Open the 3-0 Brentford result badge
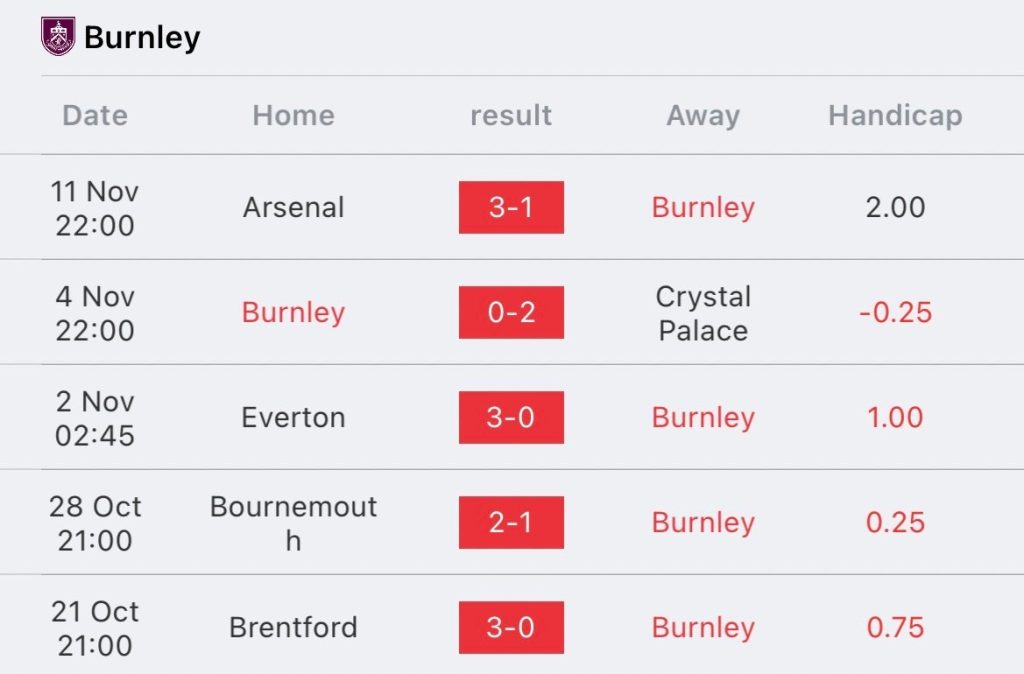This screenshot has height=674, width=1024. (x=511, y=627)
